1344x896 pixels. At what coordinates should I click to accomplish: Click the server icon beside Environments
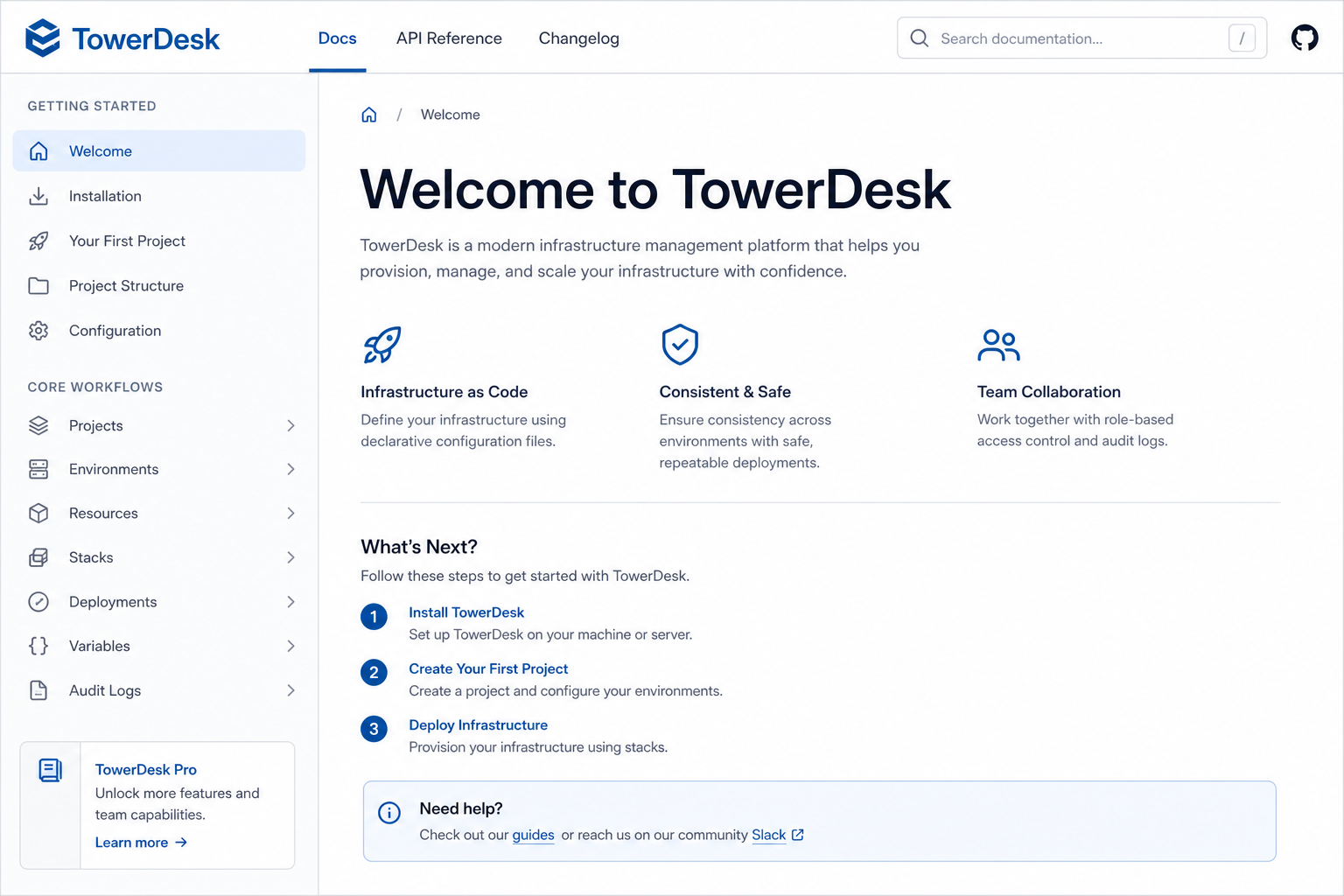point(38,469)
